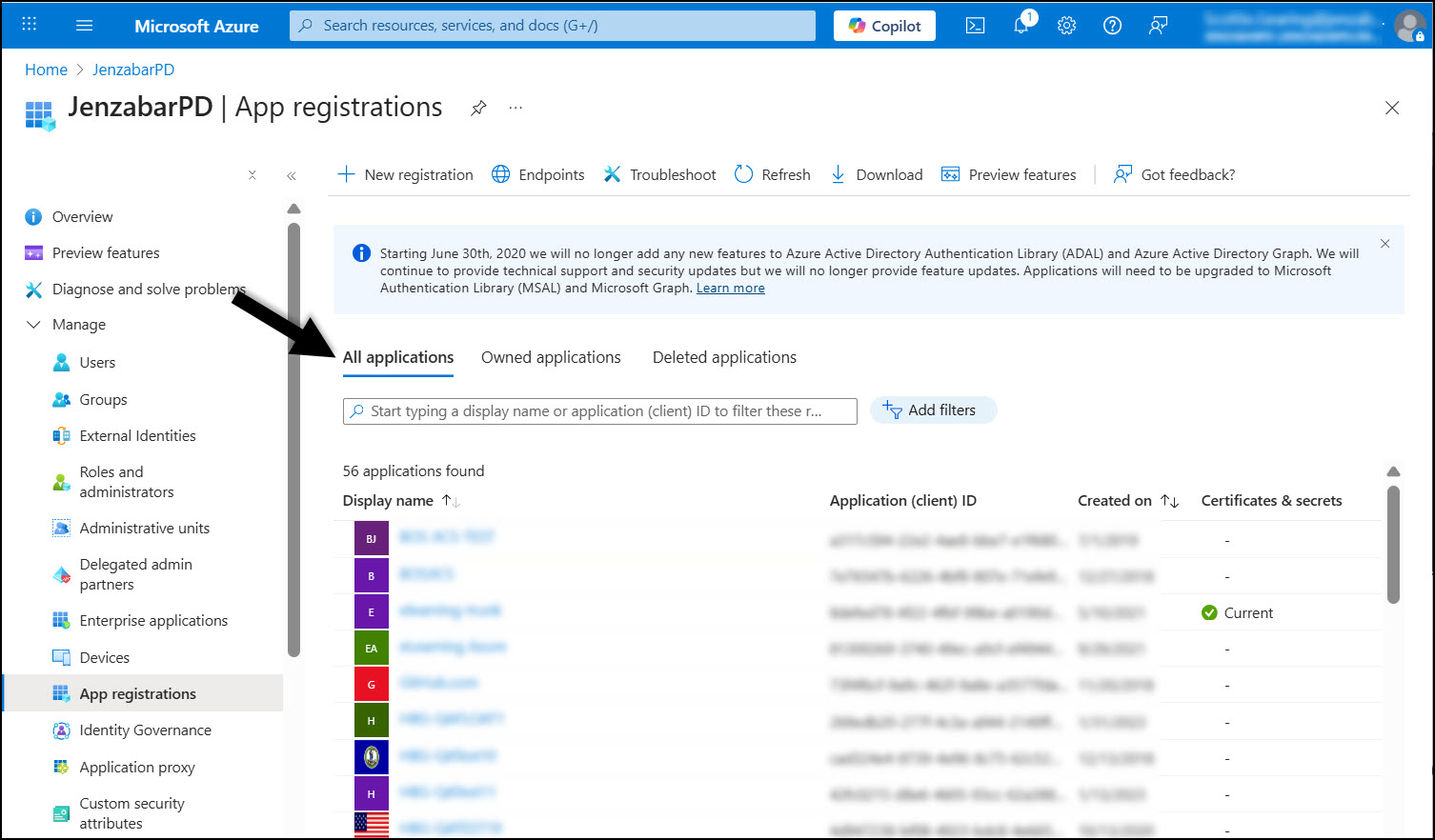The height and width of the screenshot is (840, 1435).
Task: Open the Help pane
Action: coord(1112,26)
